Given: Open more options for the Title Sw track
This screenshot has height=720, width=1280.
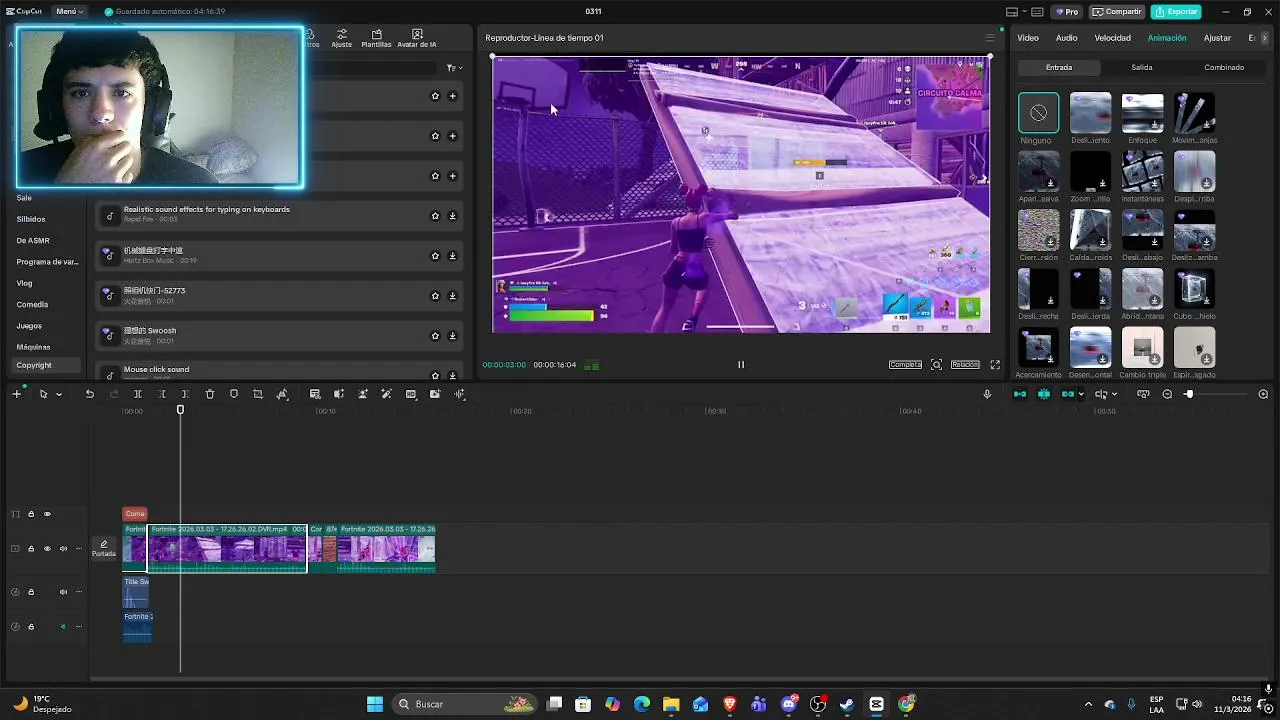Looking at the screenshot, I should pos(79,592).
